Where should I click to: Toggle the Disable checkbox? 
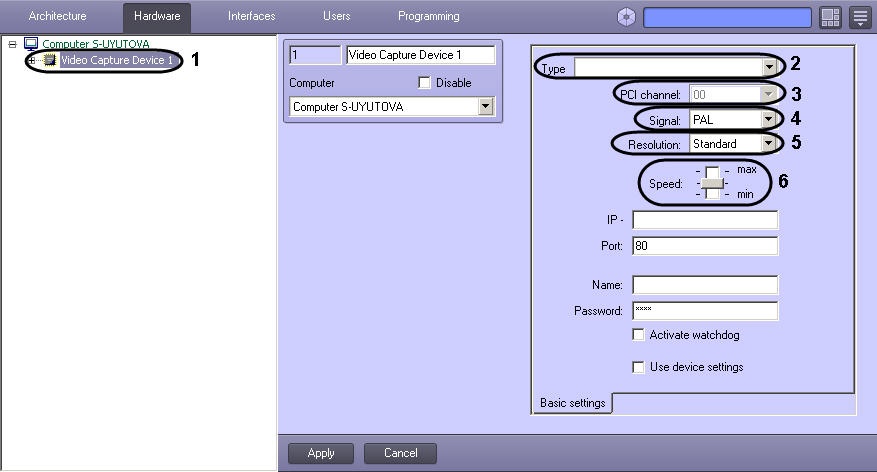(425, 83)
